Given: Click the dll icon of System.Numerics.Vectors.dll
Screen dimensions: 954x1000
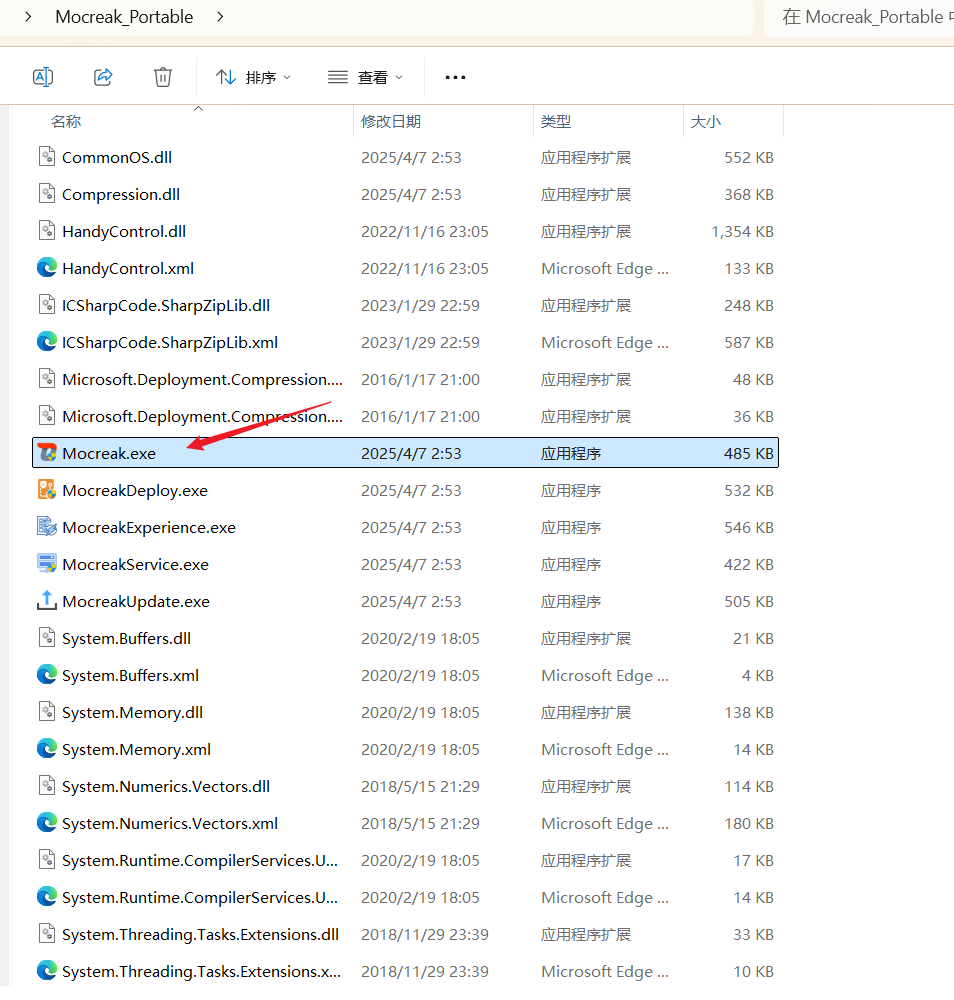Looking at the screenshot, I should pos(47,786).
